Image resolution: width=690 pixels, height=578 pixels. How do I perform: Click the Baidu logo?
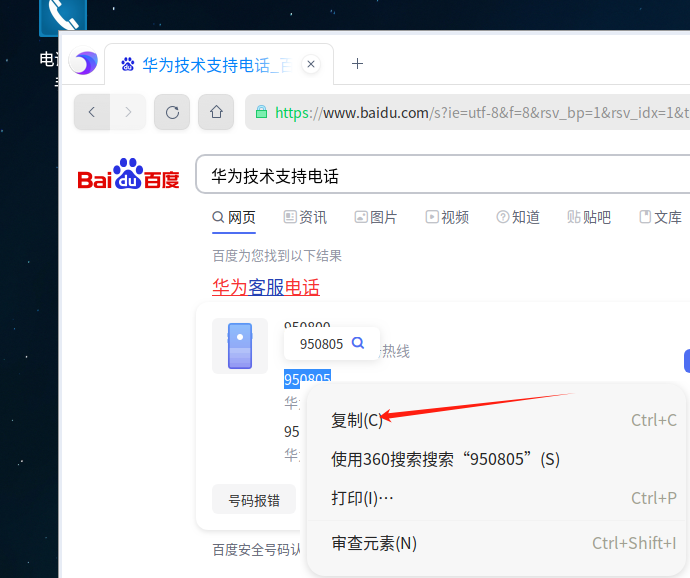[x=128, y=174]
